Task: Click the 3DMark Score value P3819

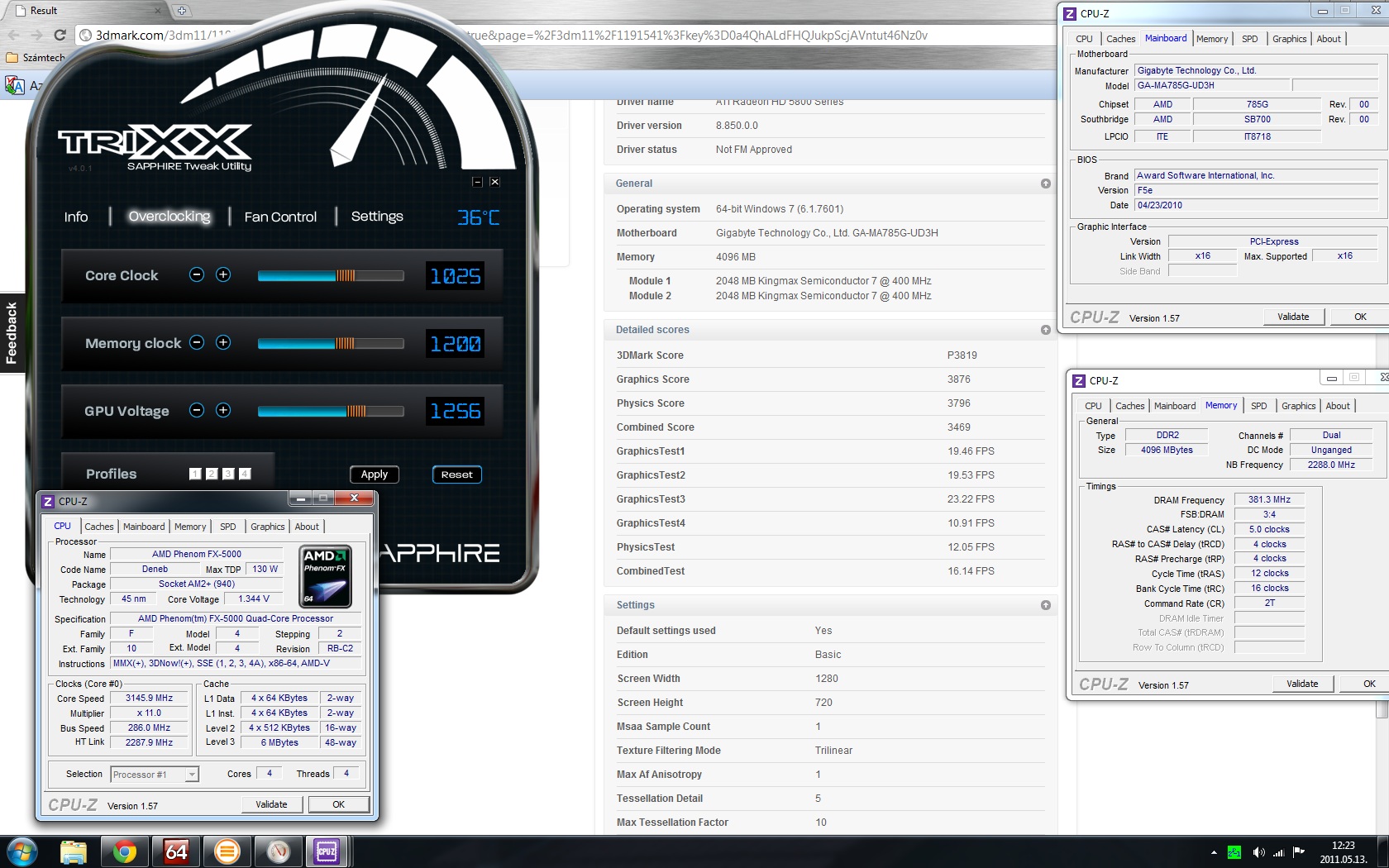Action: (x=962, y=355)
